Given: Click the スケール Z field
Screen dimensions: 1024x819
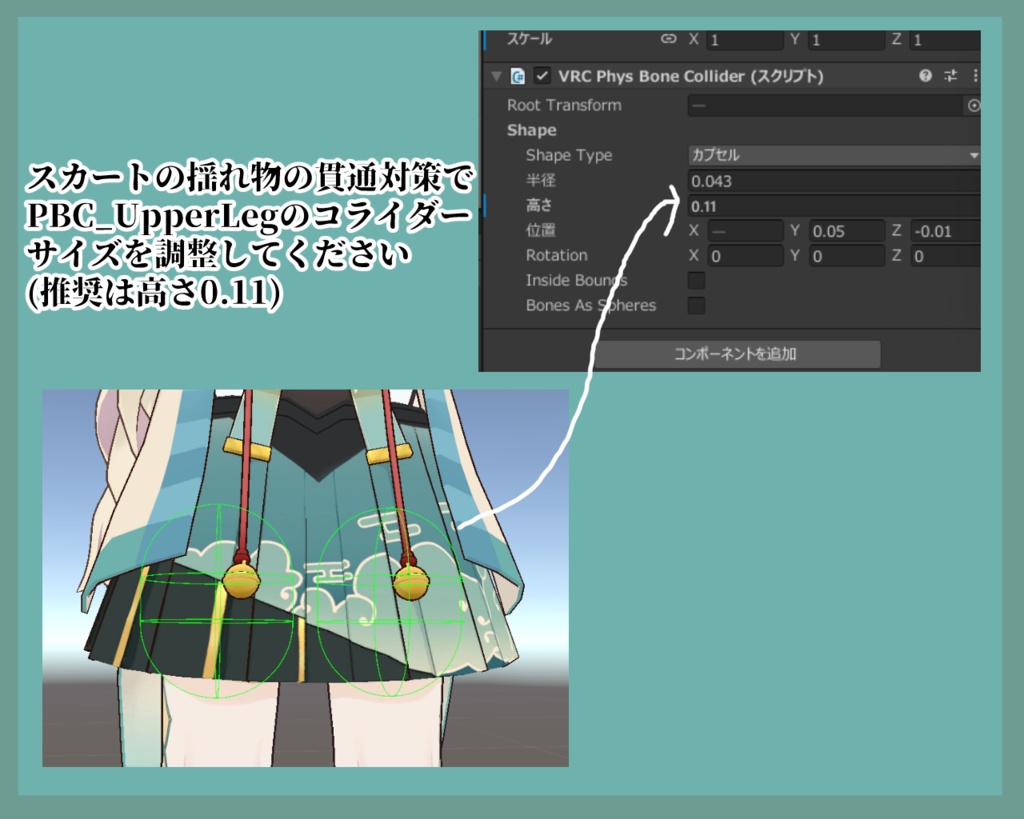Looking at the screenshot, I should pyautogui.click(x=945, y=39).
